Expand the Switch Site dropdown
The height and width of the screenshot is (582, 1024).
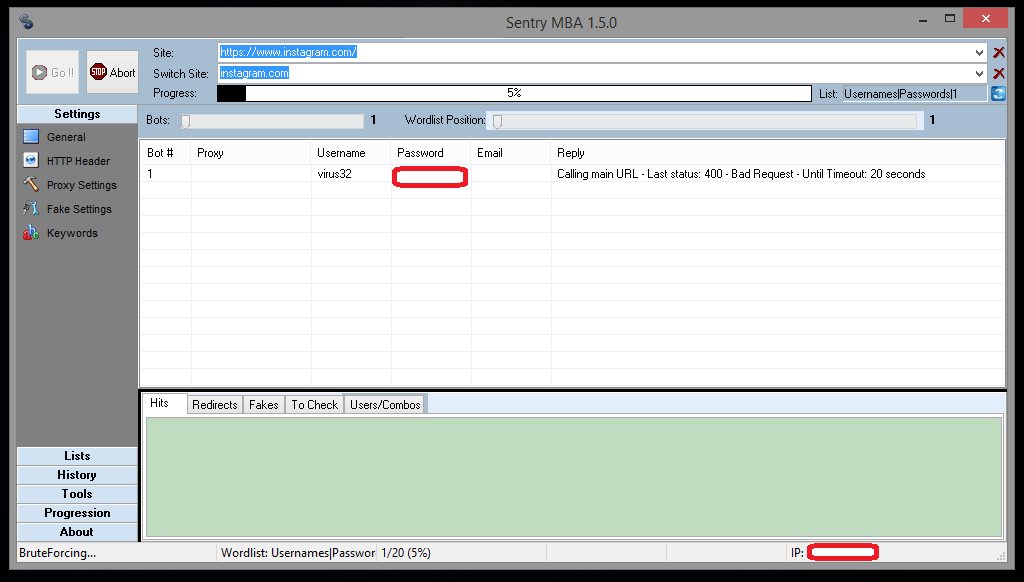(x=979, y=73)
